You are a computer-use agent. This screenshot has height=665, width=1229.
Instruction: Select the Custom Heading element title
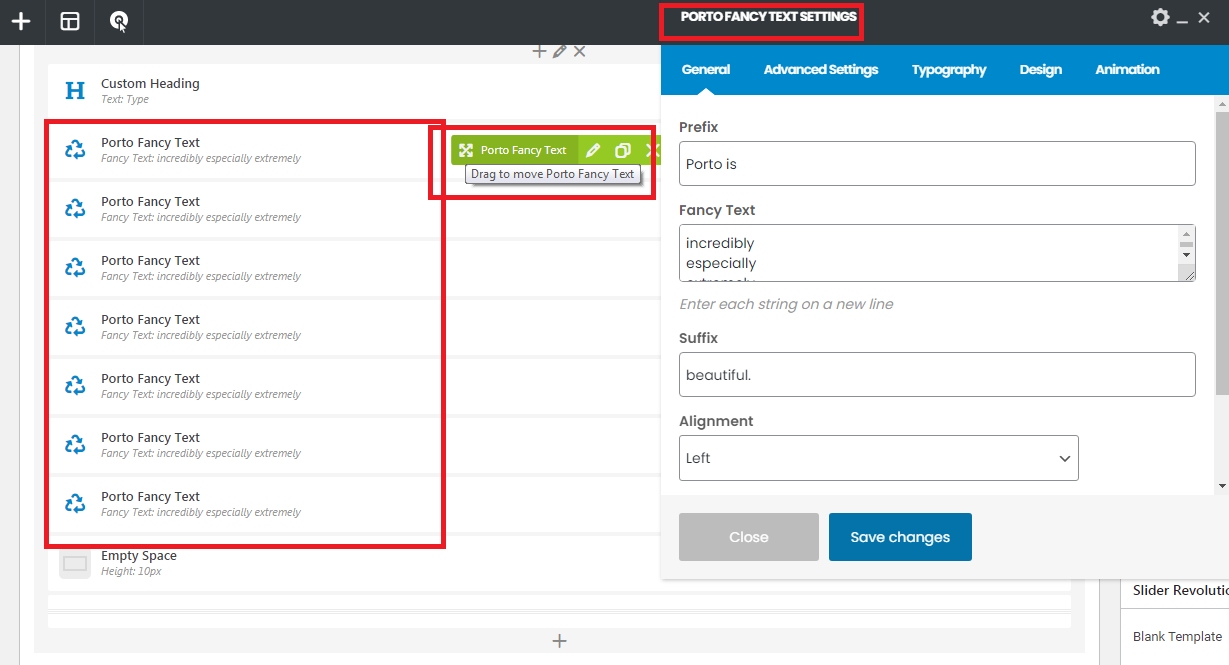(x=150, y=84)
